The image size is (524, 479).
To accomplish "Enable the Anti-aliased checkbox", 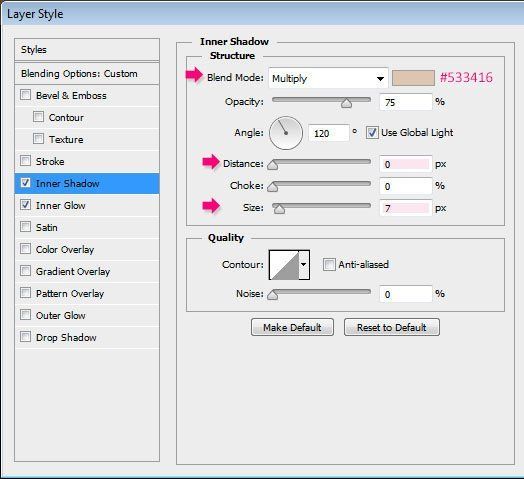I will coord(329,264).
